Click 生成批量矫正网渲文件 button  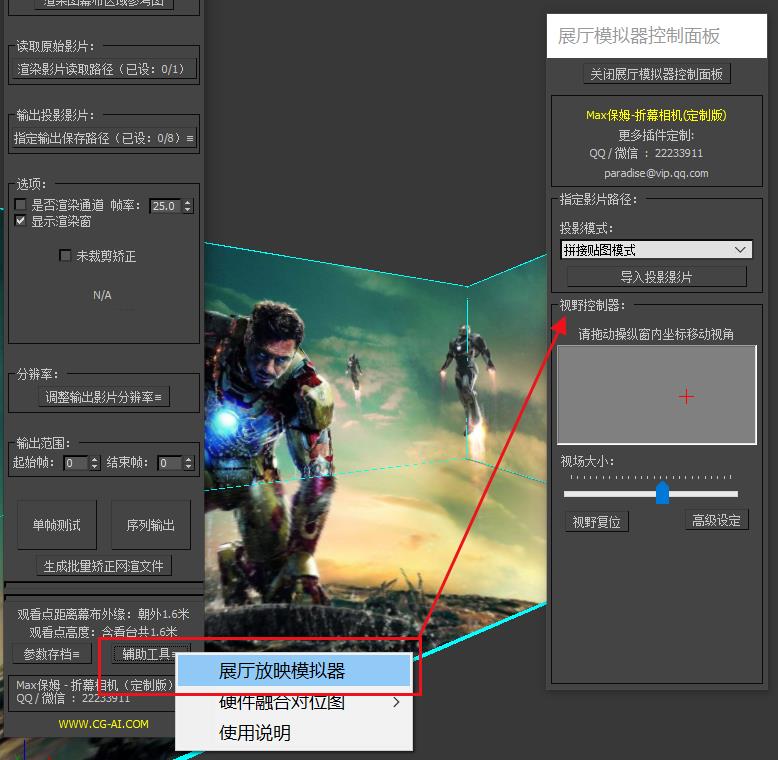tap(103, 566)
